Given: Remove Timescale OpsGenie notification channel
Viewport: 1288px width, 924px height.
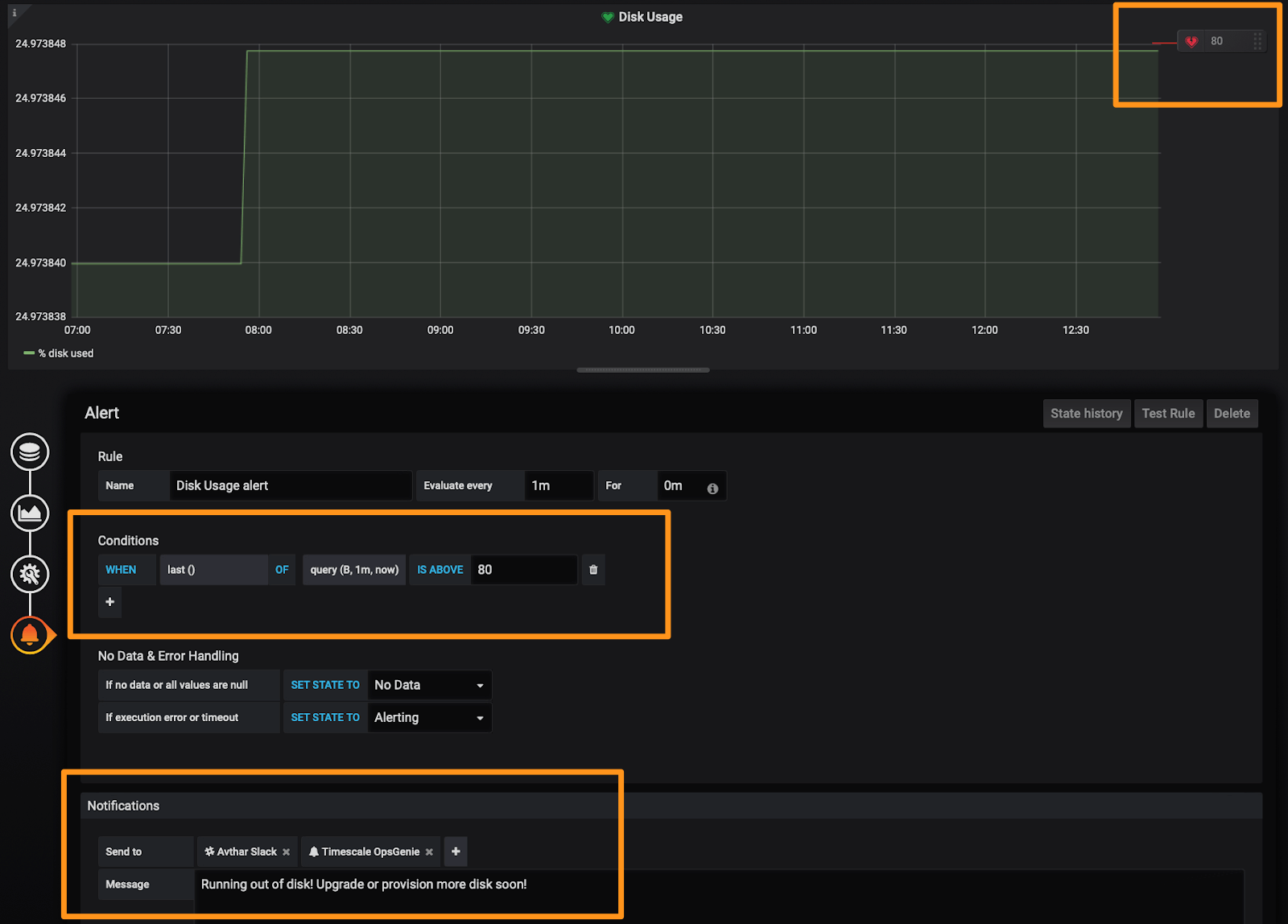Looking at the screenshot, I should [x=429, y=852].
